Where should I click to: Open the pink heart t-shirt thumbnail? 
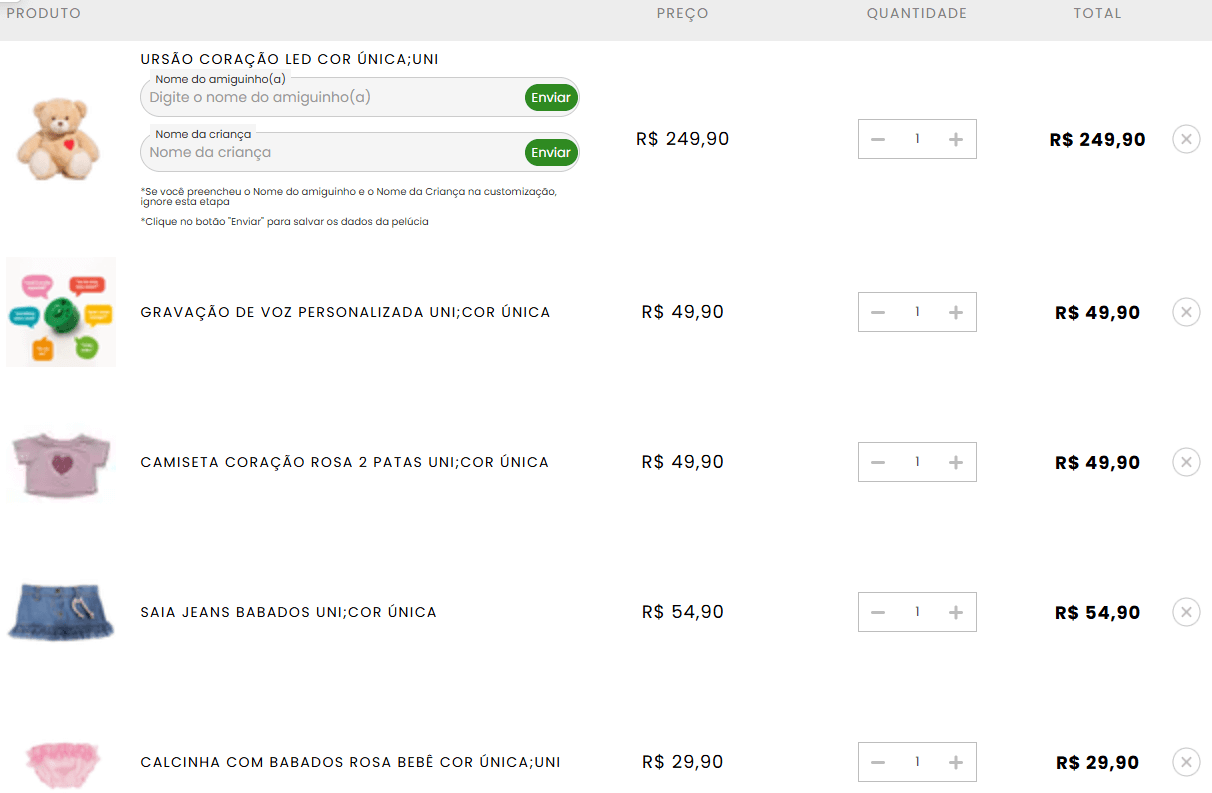(60, 462)
